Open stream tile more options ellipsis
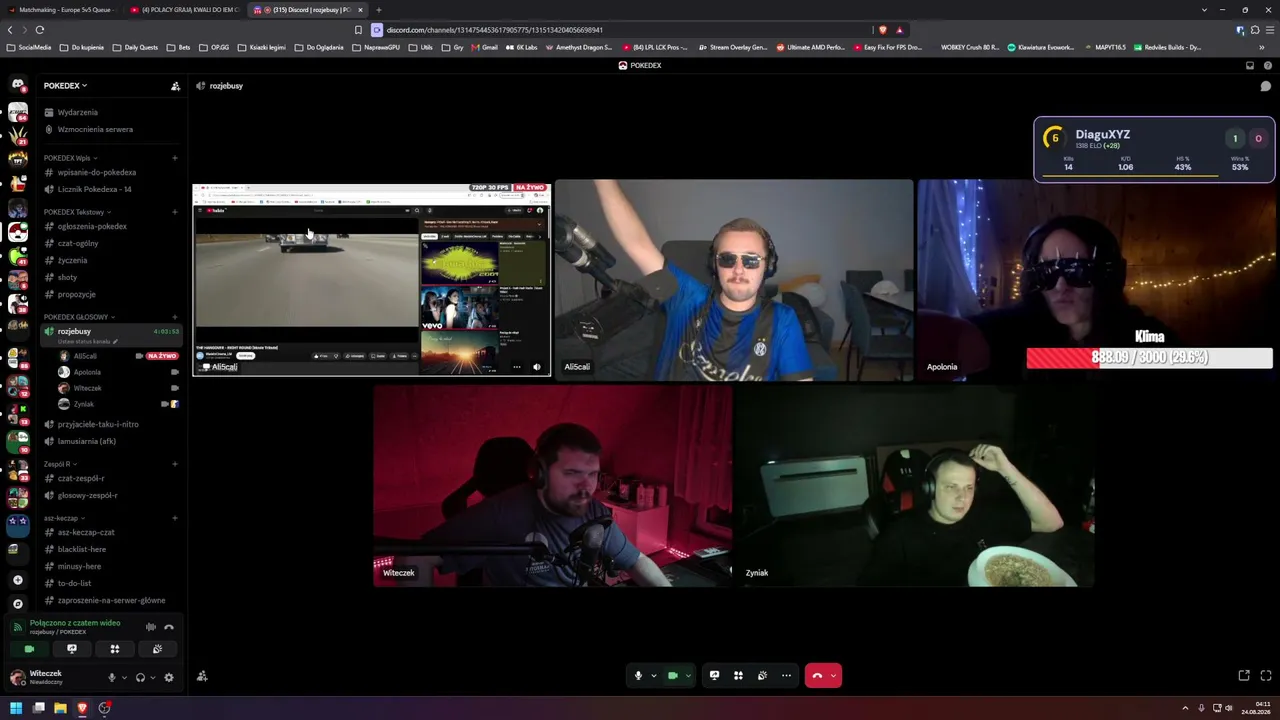The width and height of the screenshot is (1280, 720). (517, 367)
